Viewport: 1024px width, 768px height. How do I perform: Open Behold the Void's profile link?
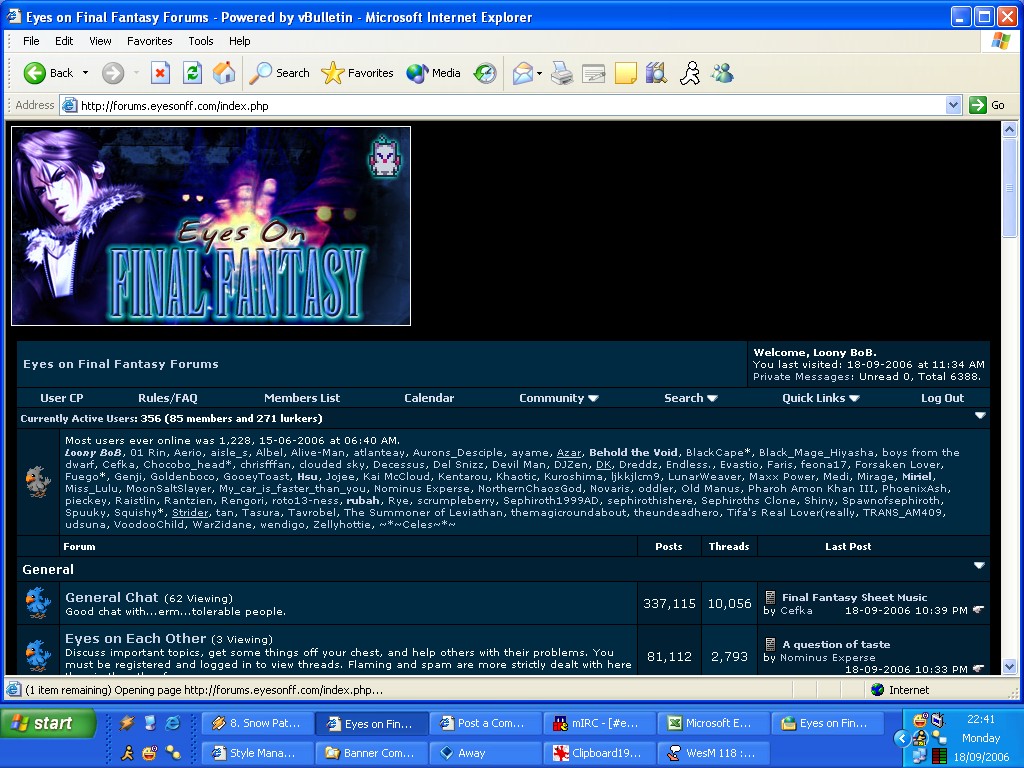(633, 453)
